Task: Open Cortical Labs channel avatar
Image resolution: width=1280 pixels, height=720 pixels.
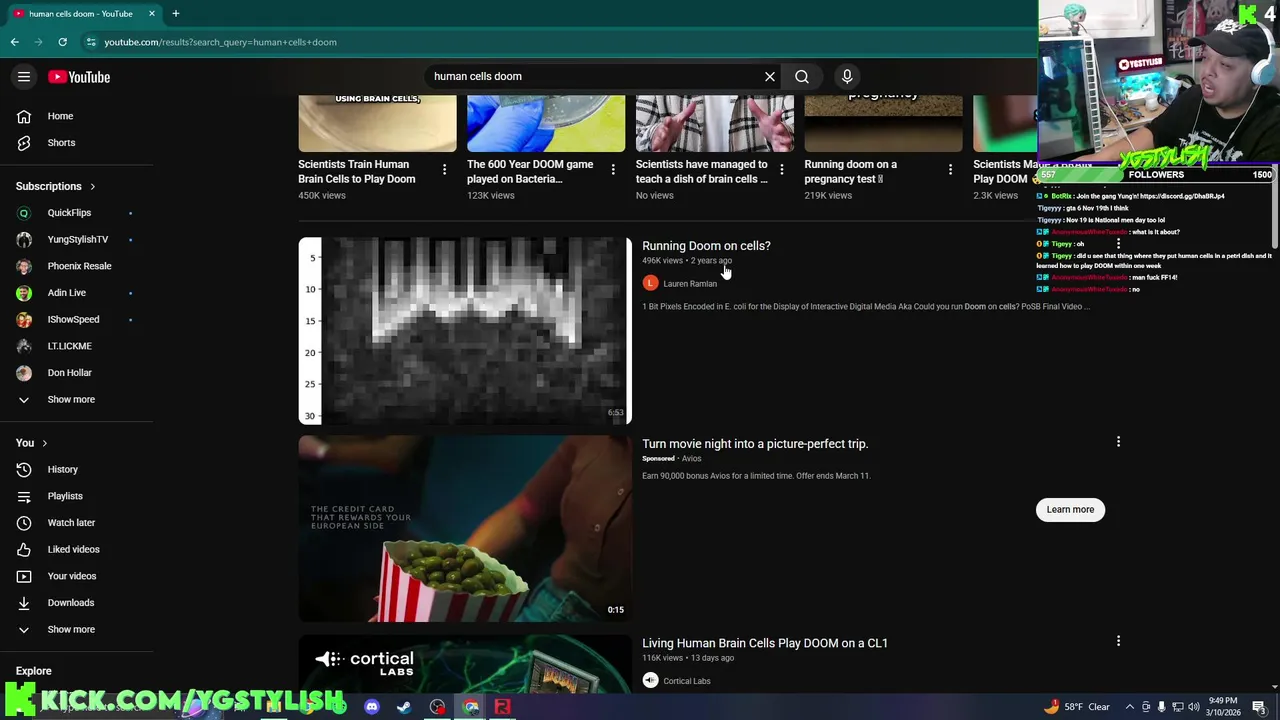Action: pyautogui.click(x=650, y=680)
